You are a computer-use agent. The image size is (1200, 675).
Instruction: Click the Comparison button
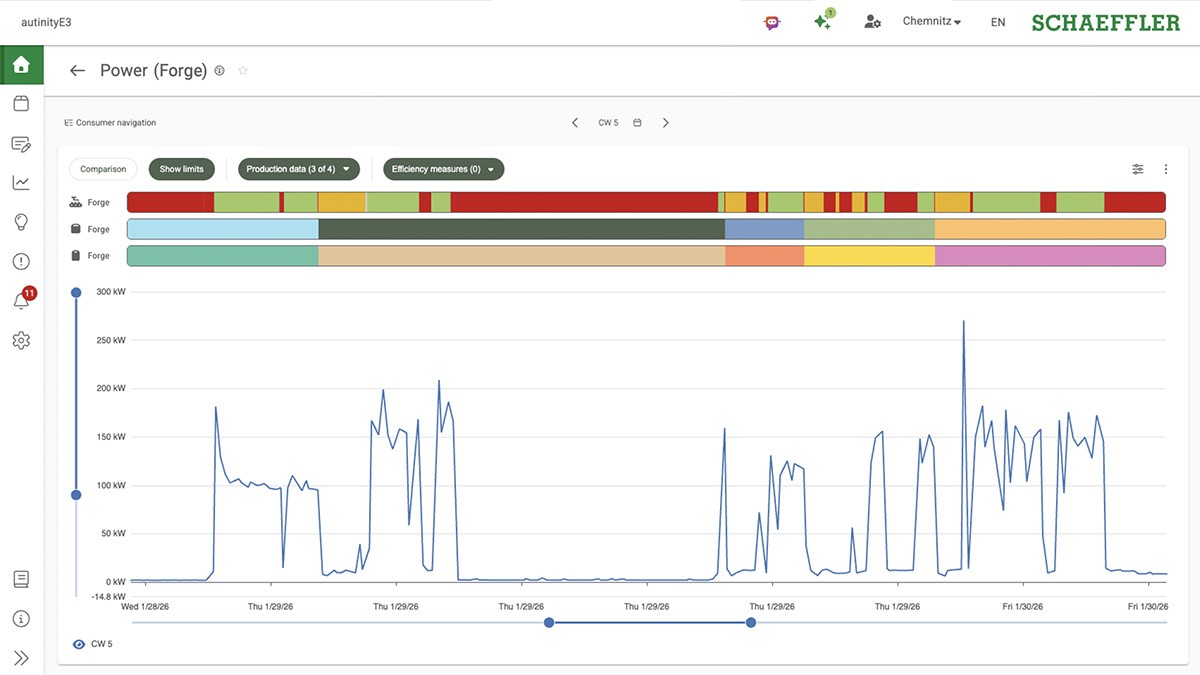[103, 169]
